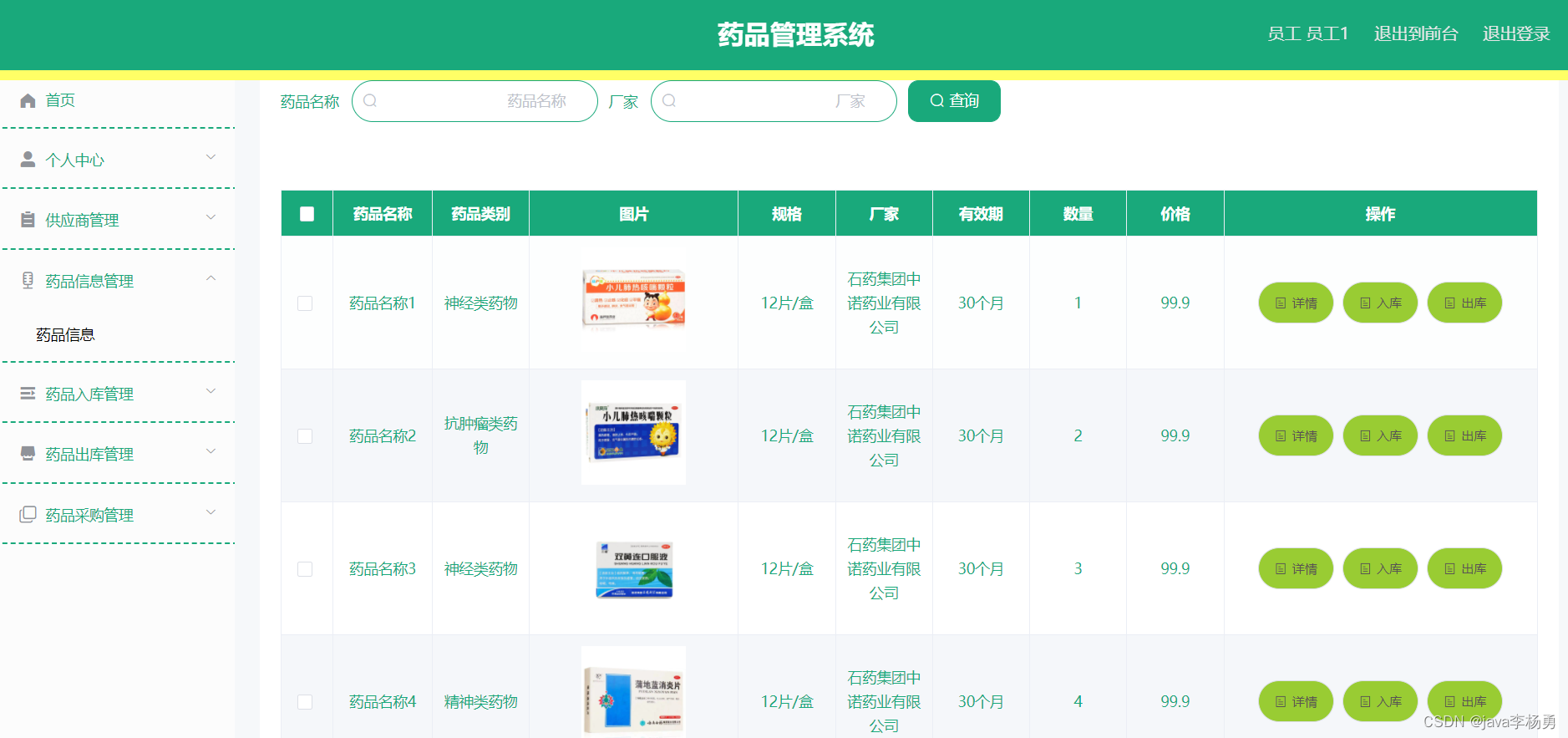
Task: Click 出库 for 药品名称4
Action: pyautogui.click(x=1464, y=701)
